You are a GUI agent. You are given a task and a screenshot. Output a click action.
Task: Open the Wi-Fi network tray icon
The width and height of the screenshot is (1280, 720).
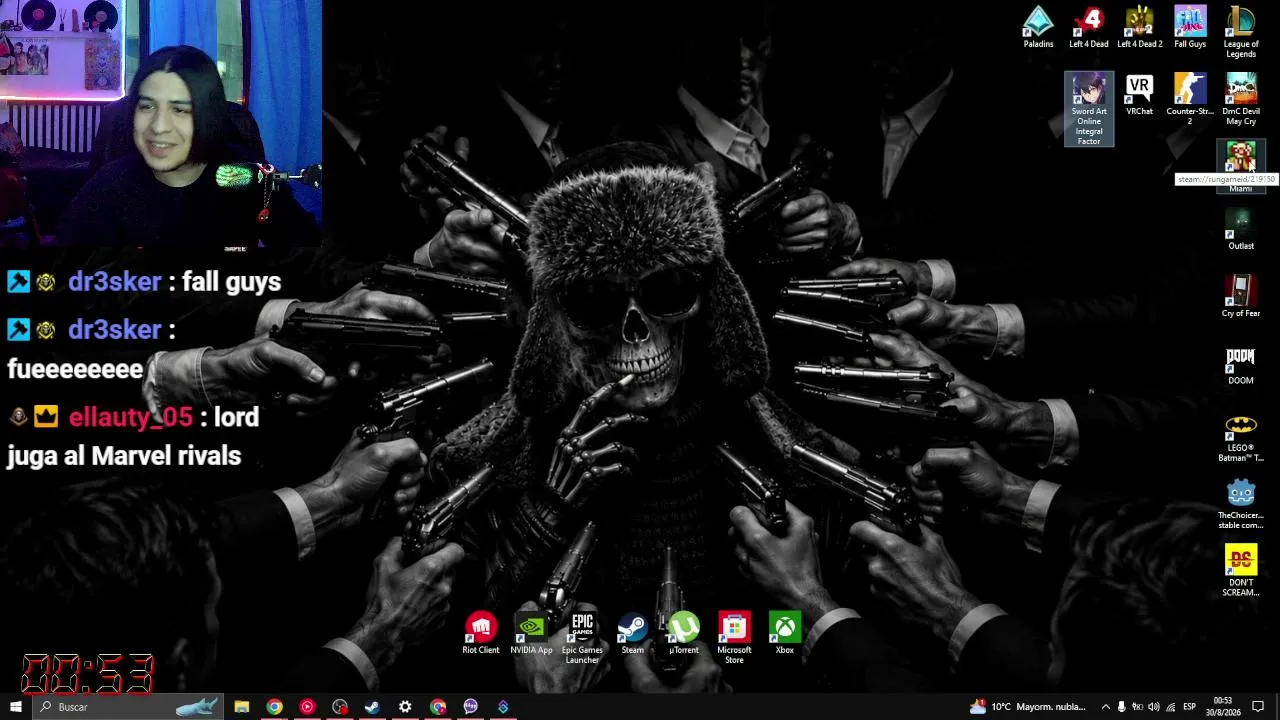point(1170,707)
